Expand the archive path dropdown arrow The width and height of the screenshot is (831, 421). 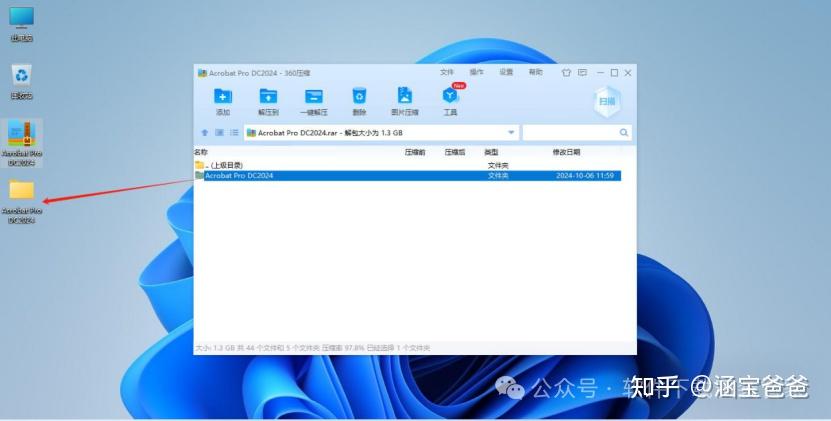click(x=511, y=133)
